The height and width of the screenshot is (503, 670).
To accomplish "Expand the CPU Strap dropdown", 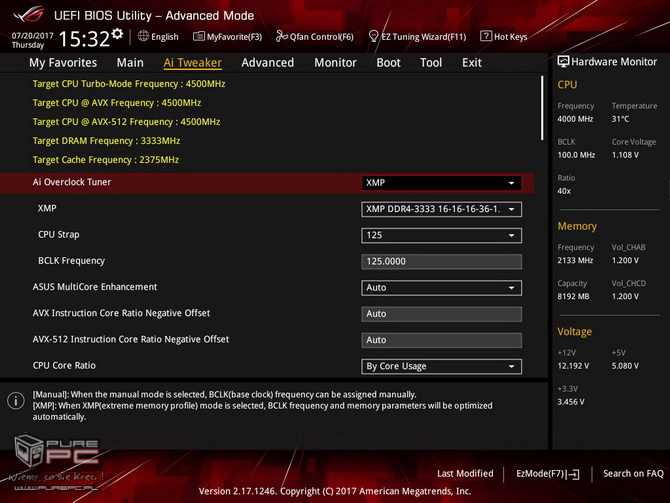I will pyautogui.click(x=441, y=235).
